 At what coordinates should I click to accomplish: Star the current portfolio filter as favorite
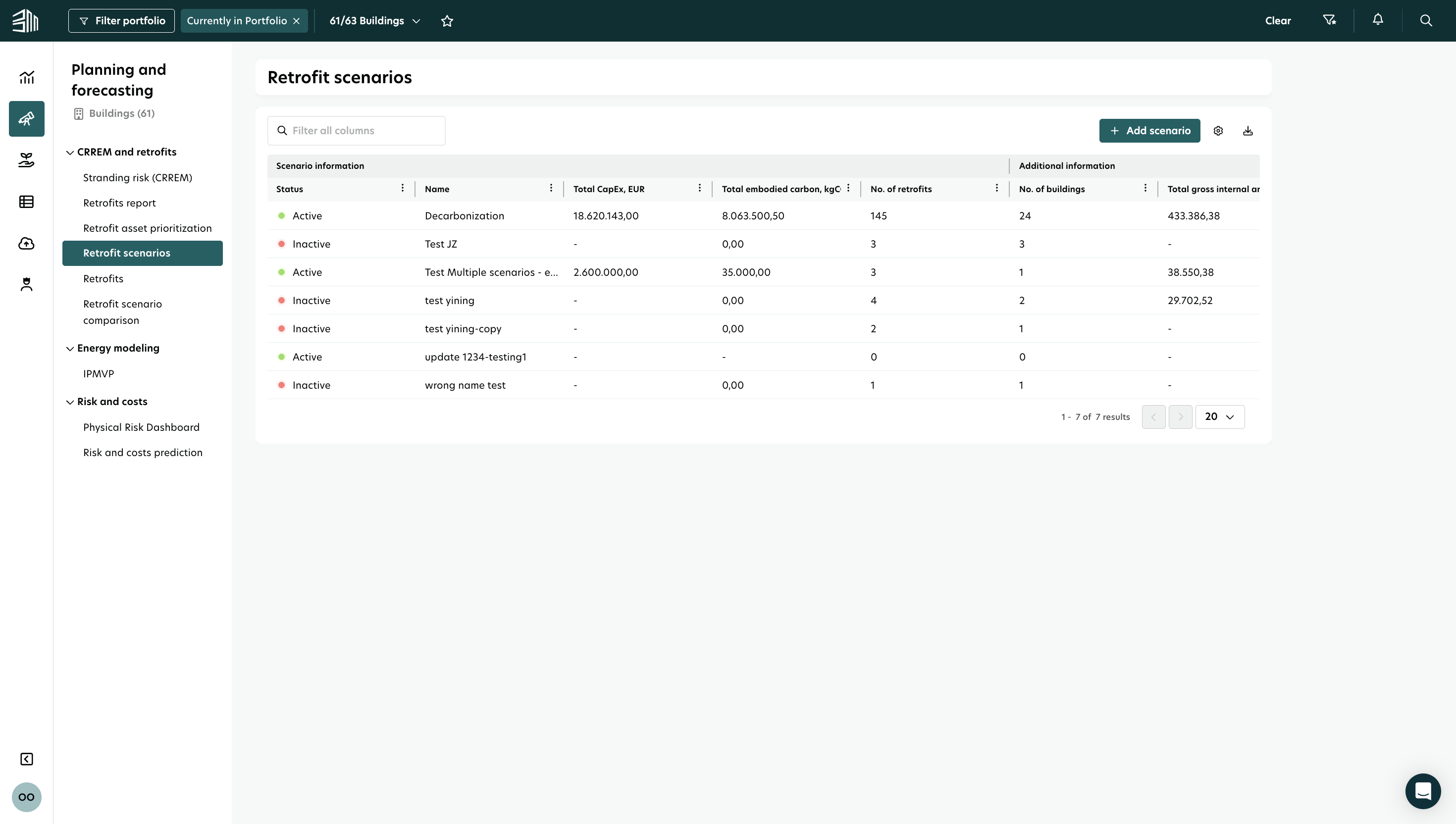coord(447,21)
